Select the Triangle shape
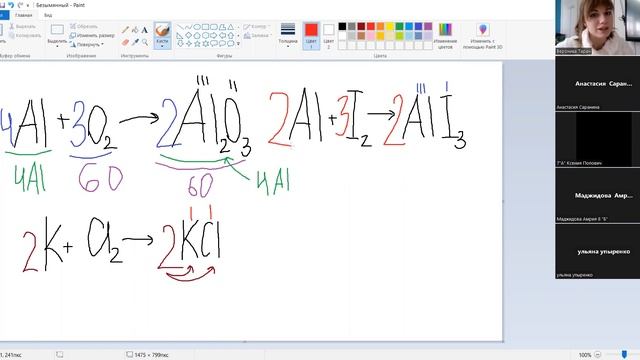The image size is (640, 360). (x=231, y=27)
